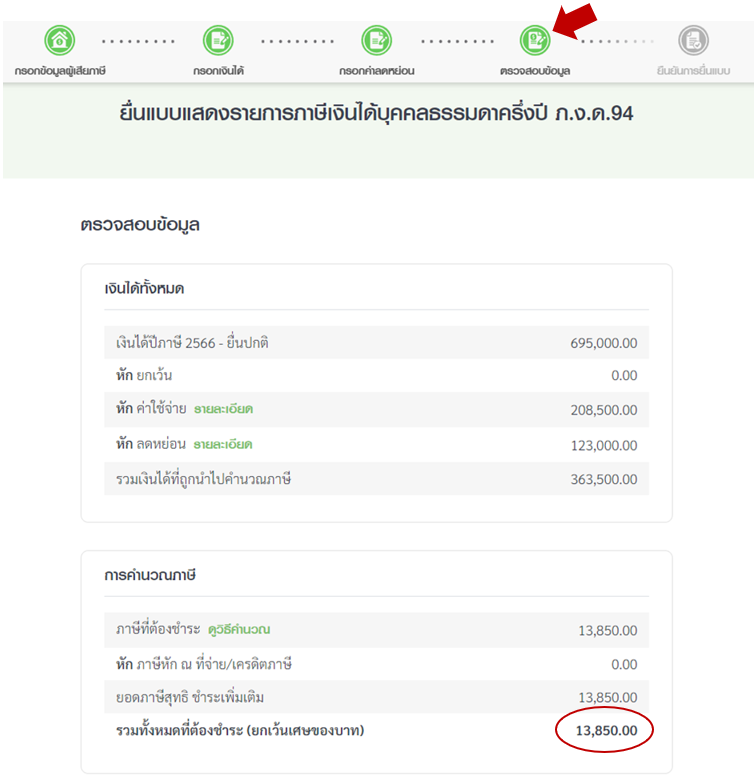
Task: Select the ยืนยันการยื่นแบบ step label
Action: click(x=693, y=71)
